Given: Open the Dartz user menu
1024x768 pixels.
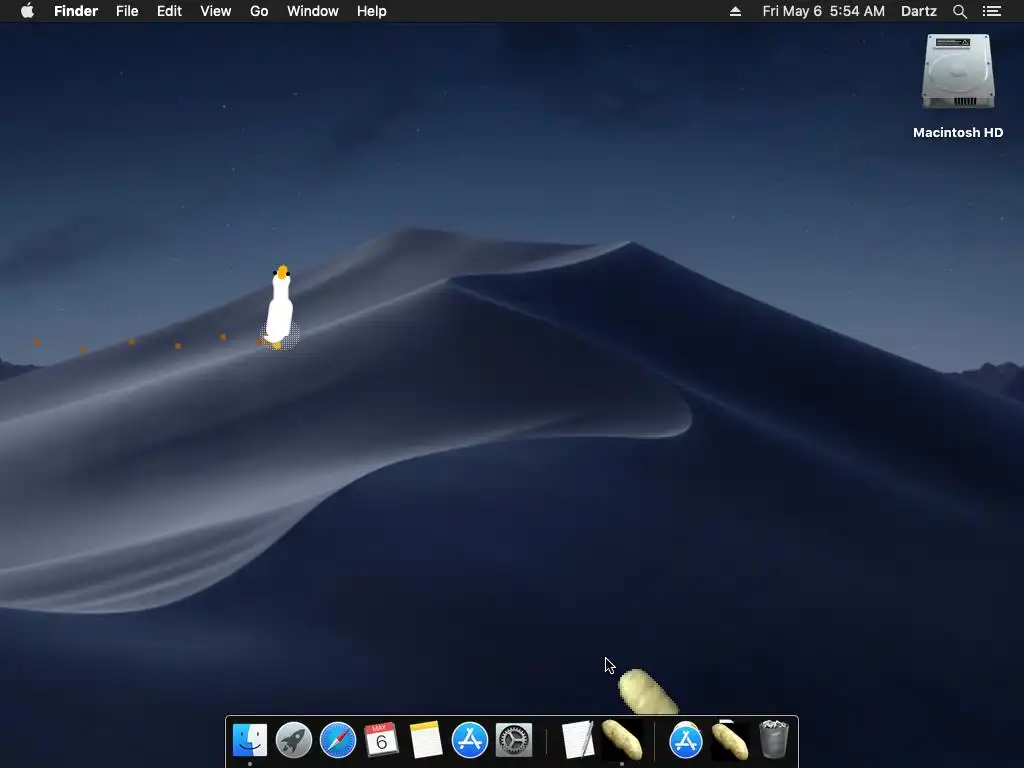Looking at the screenshot, I should point(919,11).
